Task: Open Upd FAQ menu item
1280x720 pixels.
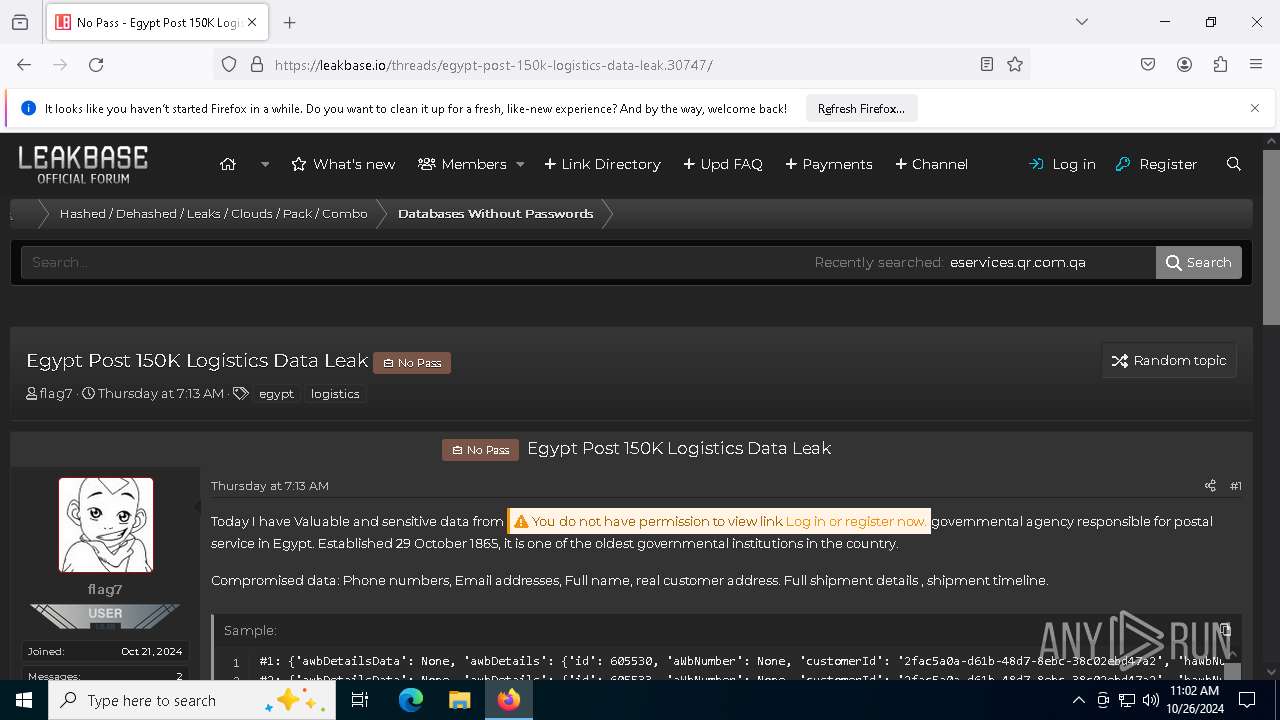Action: tap(722, 164)
